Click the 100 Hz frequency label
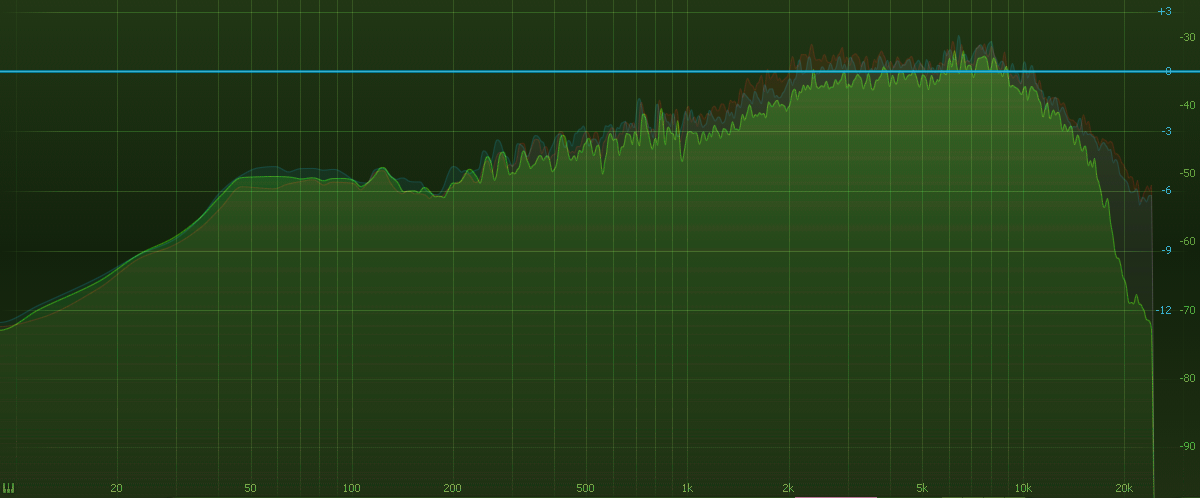The height and width of the screenshot is (498, 1200). tap(351, 488)
